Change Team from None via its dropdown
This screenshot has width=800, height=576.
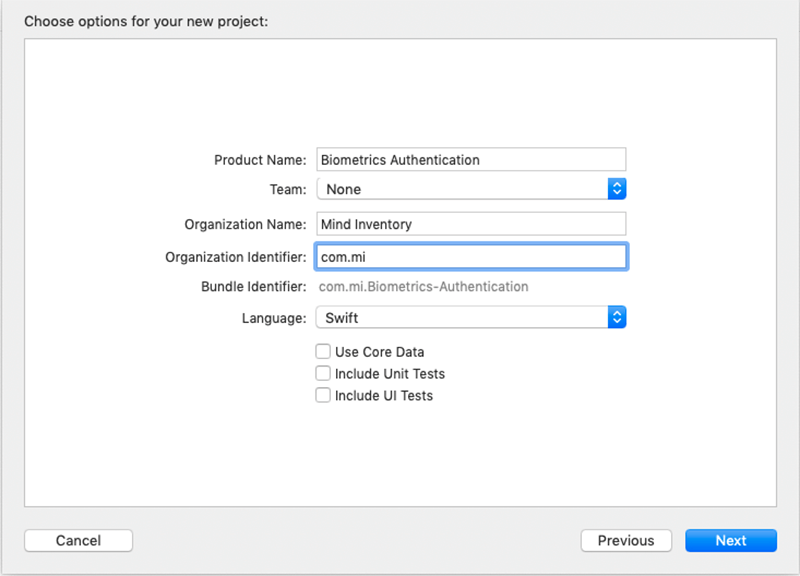tap(470, 188)
